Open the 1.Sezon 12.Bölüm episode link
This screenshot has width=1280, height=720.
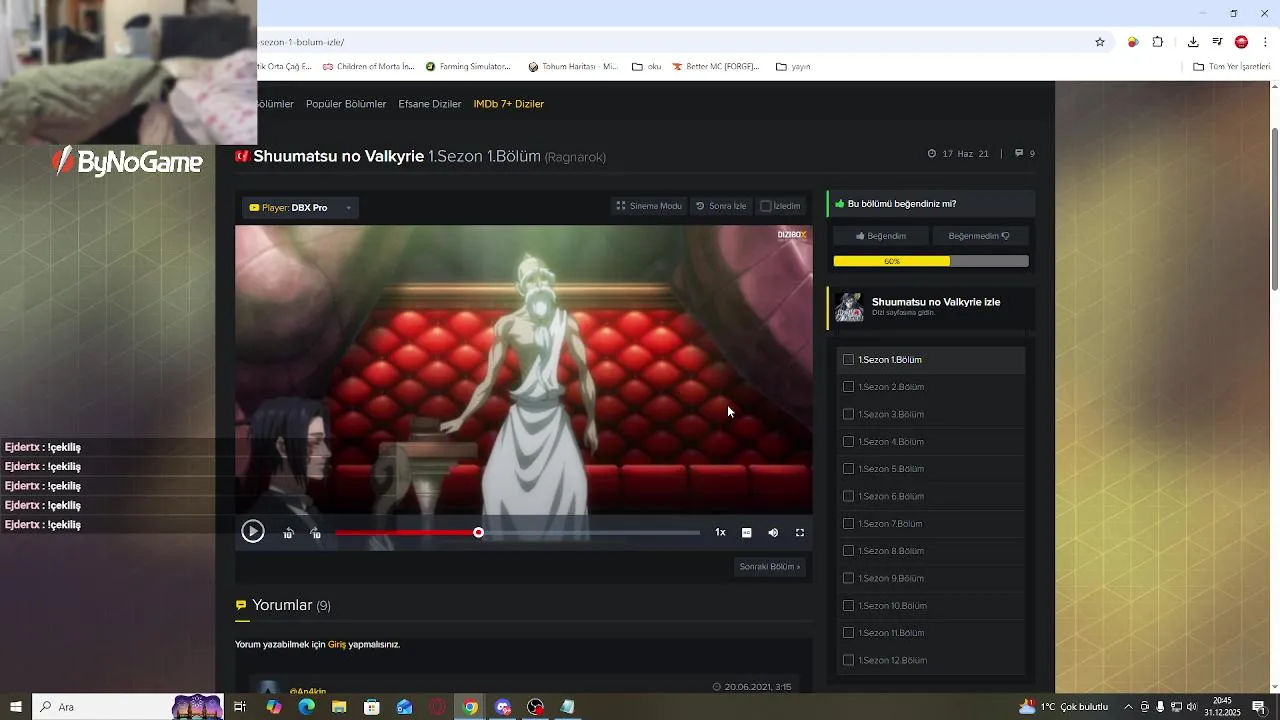[893, 660]
